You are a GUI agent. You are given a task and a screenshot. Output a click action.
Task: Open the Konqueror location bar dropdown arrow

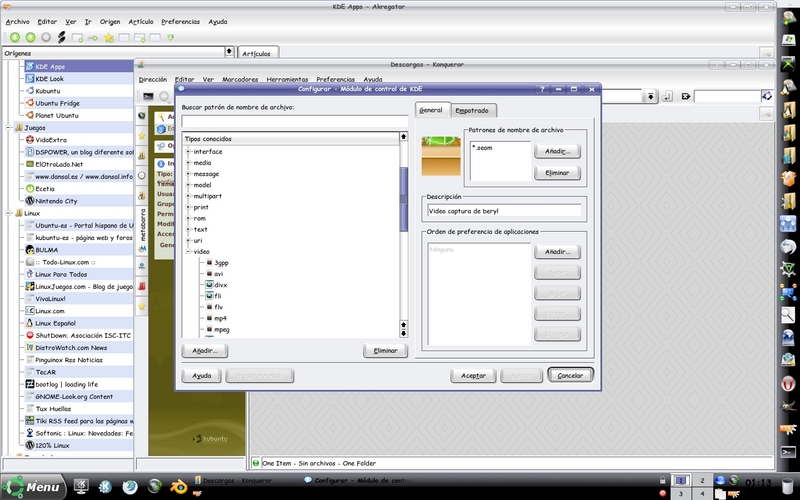(651, 96)
